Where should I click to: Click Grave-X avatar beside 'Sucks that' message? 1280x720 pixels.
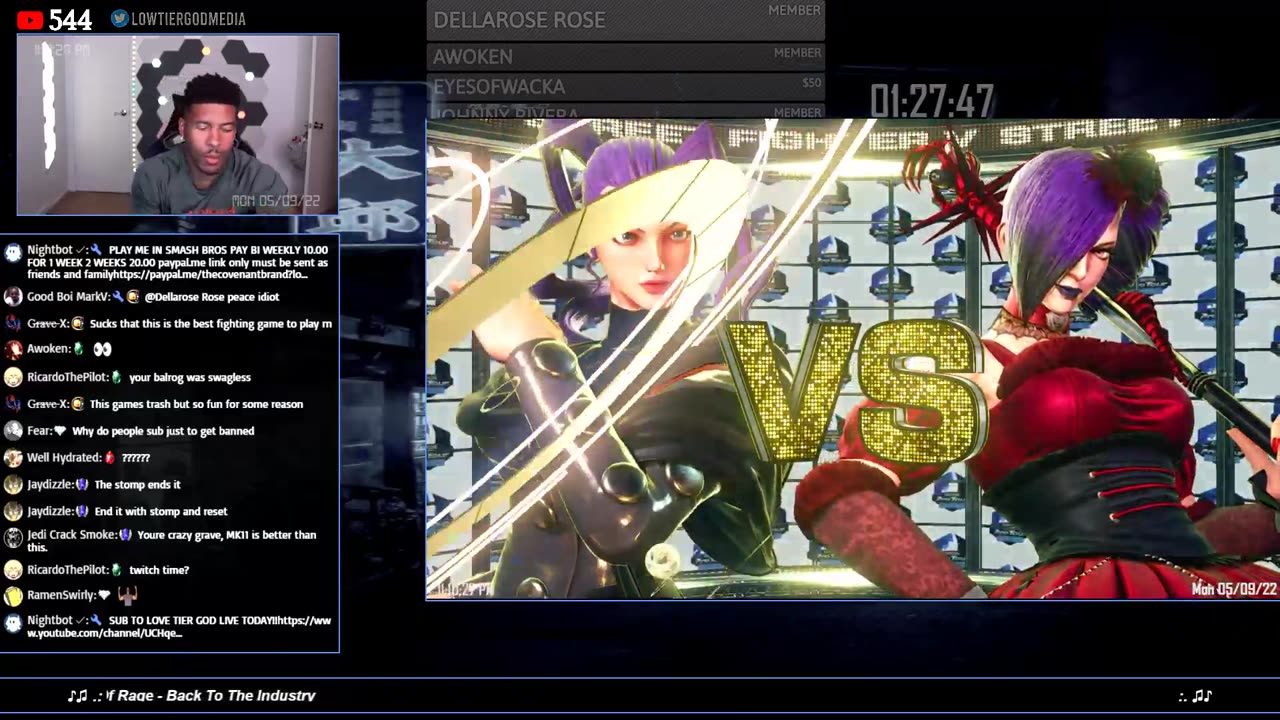13,324
